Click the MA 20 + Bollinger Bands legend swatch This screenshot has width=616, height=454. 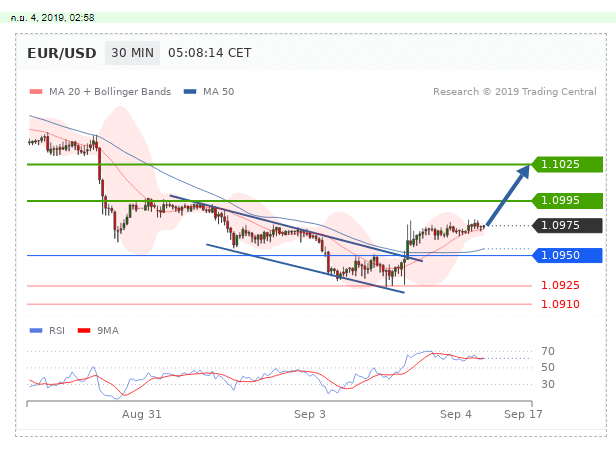(x=36, y=92)
